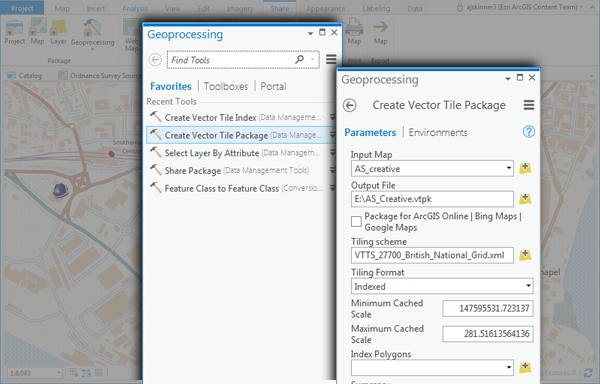Viewport: 600px width, 384px height.
Task: Open the Project tab in the ribbon
Action: (22, 8)
